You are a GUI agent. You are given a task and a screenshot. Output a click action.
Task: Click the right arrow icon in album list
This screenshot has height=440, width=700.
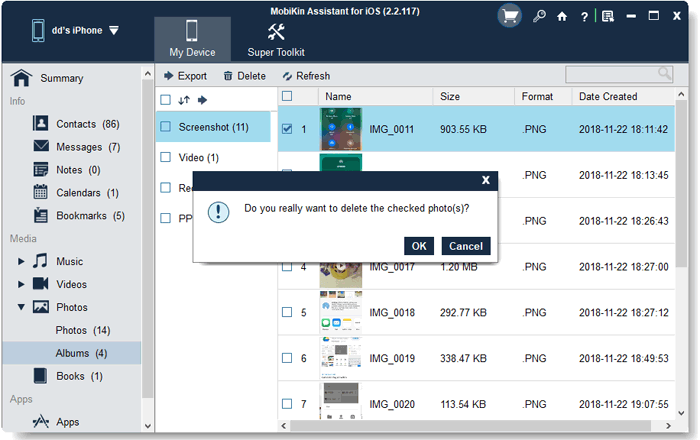[203, 100]
